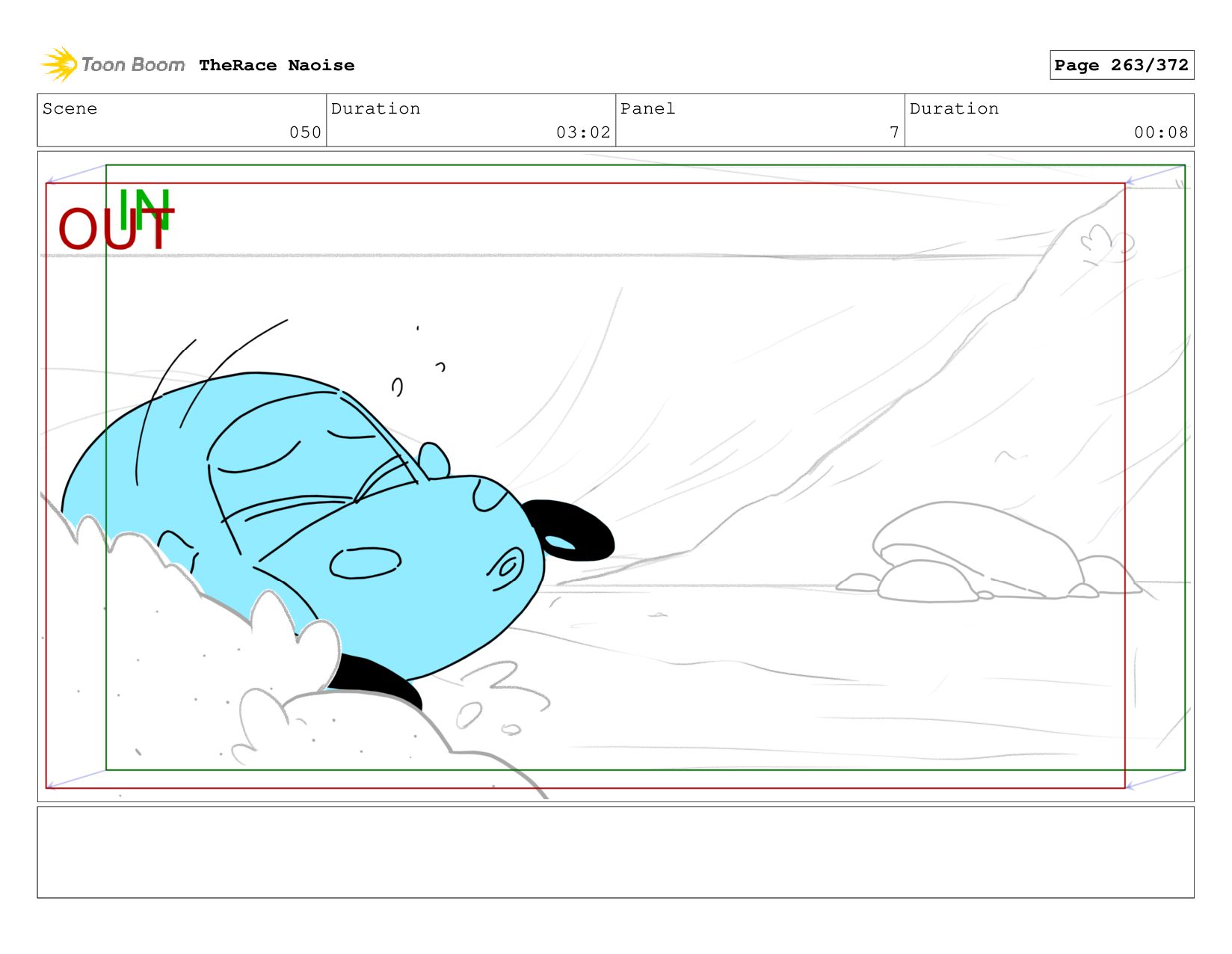Click the 'Page 263/372' box

point(1121,65)
